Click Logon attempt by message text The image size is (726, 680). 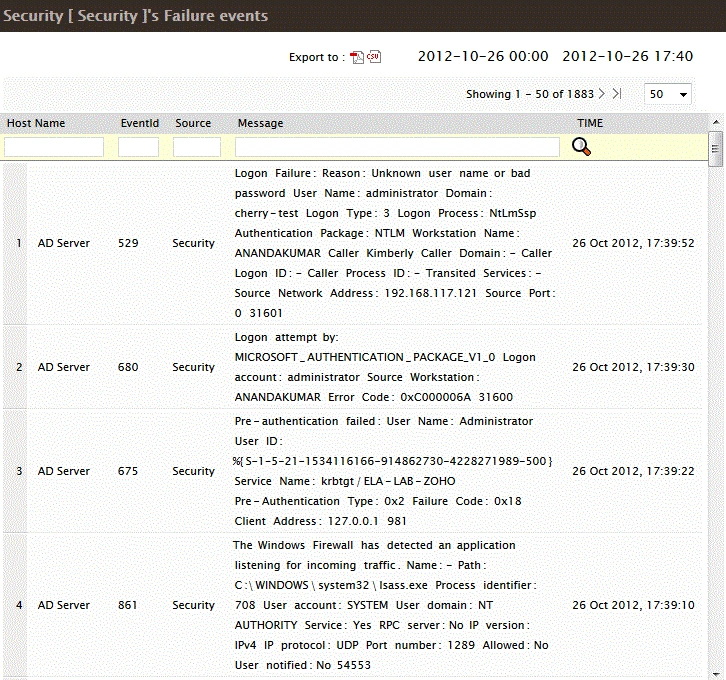coord(385,367)
